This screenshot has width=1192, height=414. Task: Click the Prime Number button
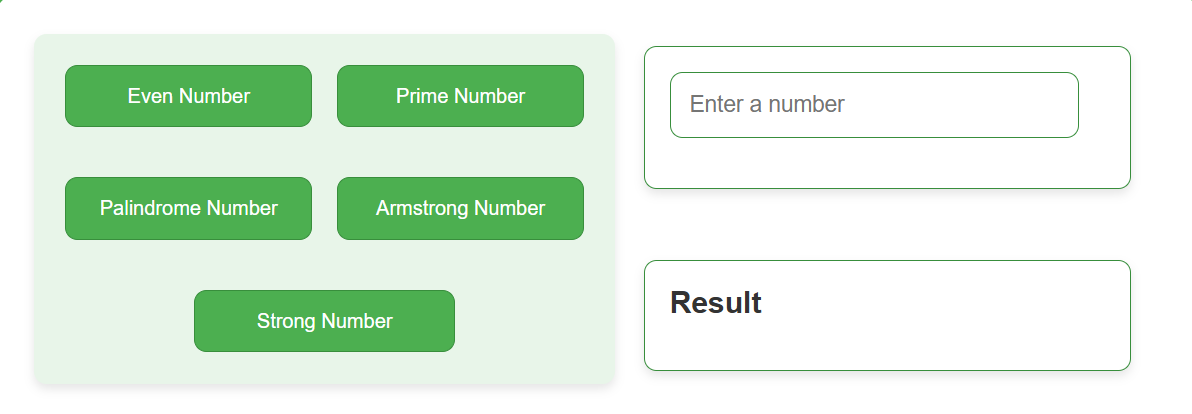tap(461, 96)
